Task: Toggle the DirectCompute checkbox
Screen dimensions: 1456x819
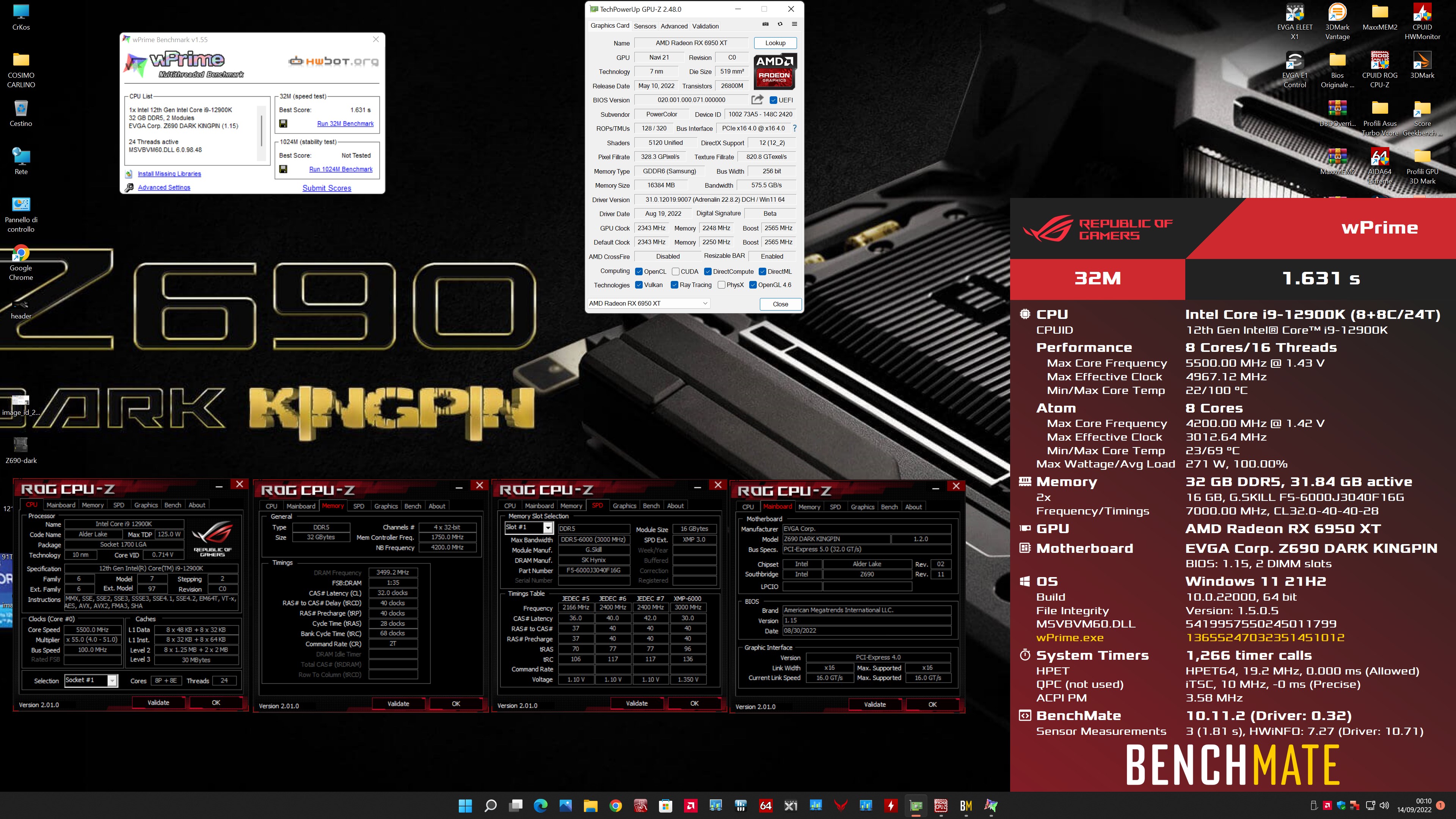Action: coord(708,272)
